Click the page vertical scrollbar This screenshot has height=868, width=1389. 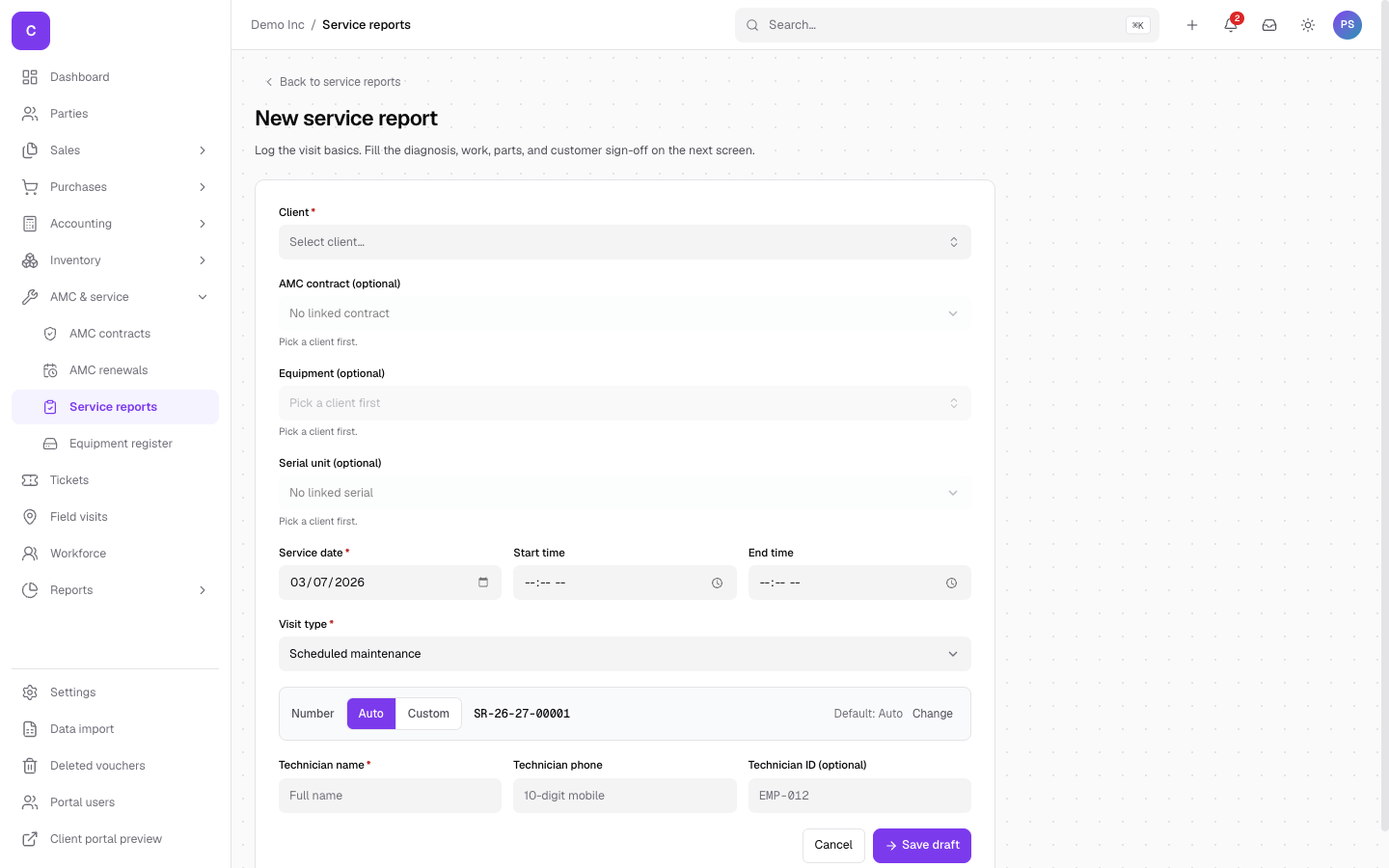click(1385, 415)
